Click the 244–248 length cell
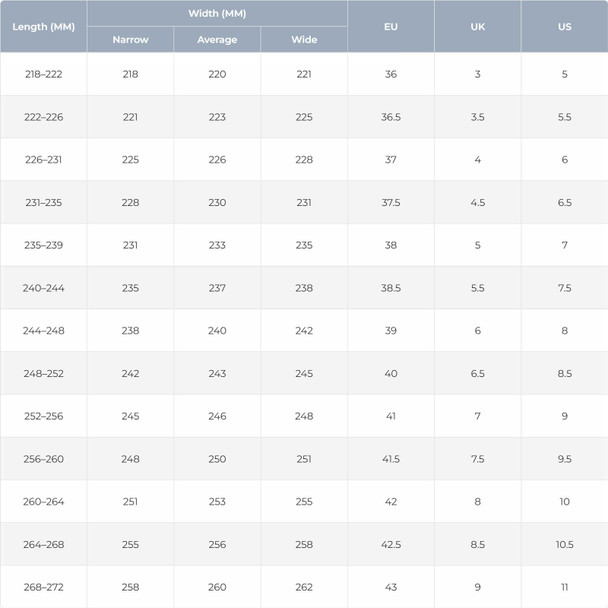608x608 pixels. [x=43, y=331]
